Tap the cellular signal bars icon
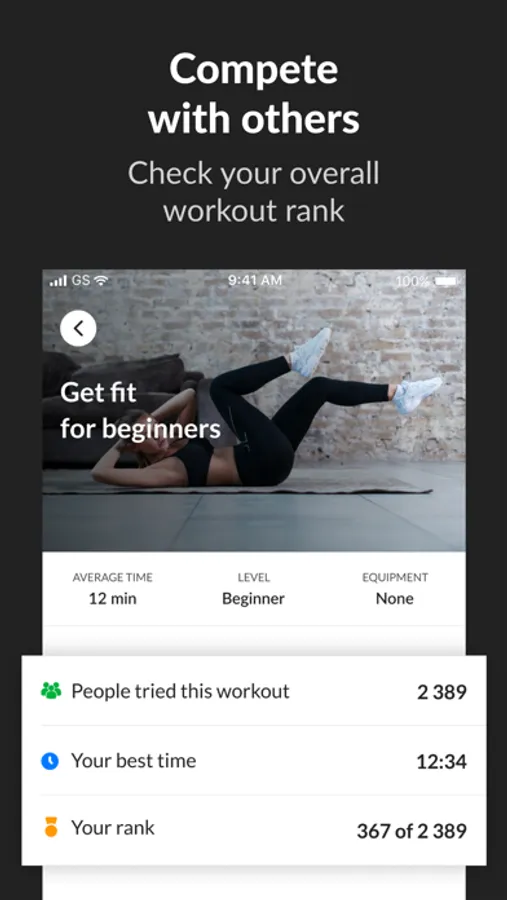507x900 pixels. [58, 281]
